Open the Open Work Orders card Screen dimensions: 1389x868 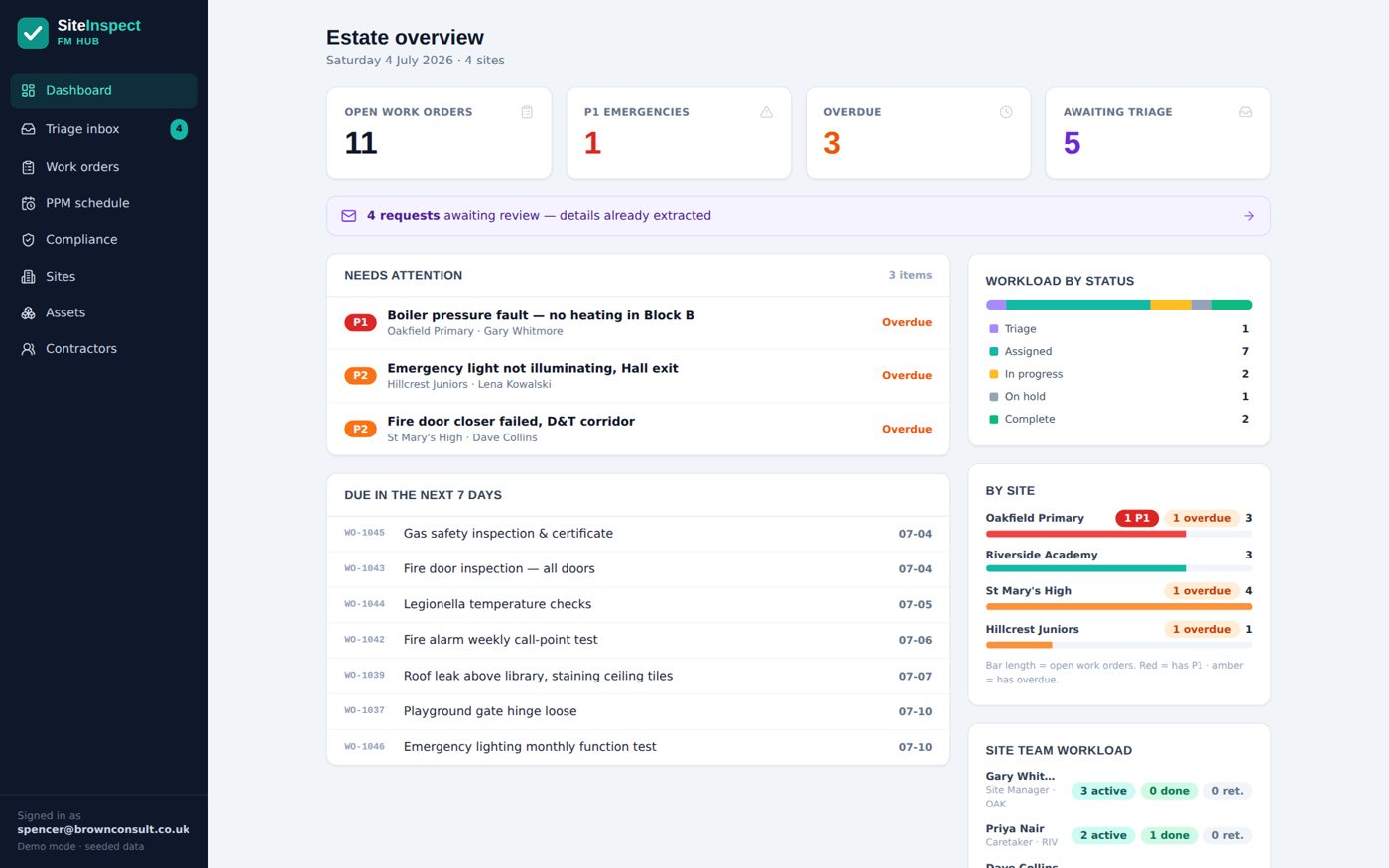pyautogui.click(x=440, y=133)
